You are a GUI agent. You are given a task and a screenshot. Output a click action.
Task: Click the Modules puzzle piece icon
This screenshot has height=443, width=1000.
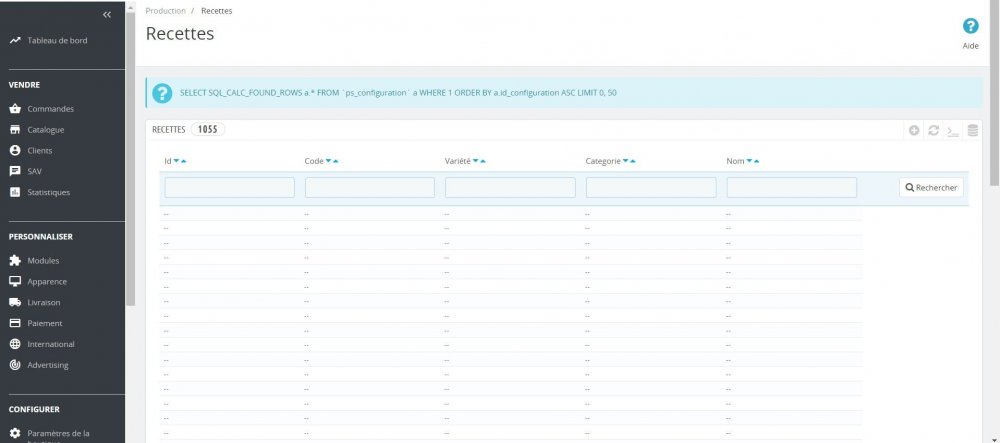[x=15, y=261]
